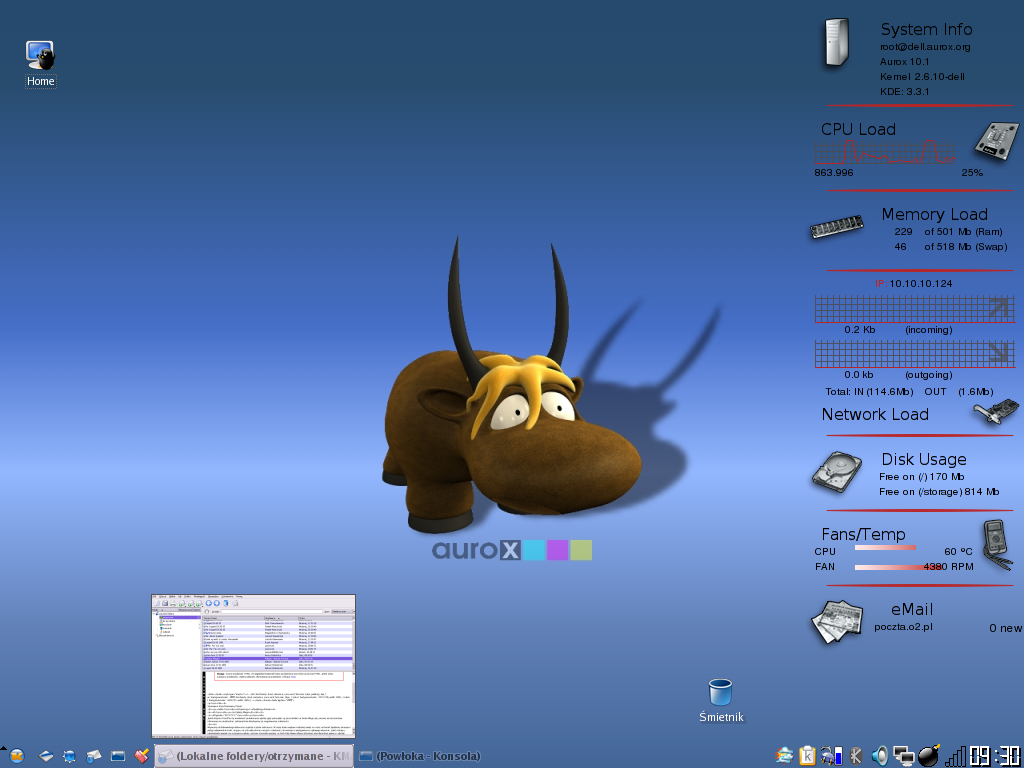
Task: Click the outgoing network traffic graph
Action: pyautogui.click(x=914, y=354)
